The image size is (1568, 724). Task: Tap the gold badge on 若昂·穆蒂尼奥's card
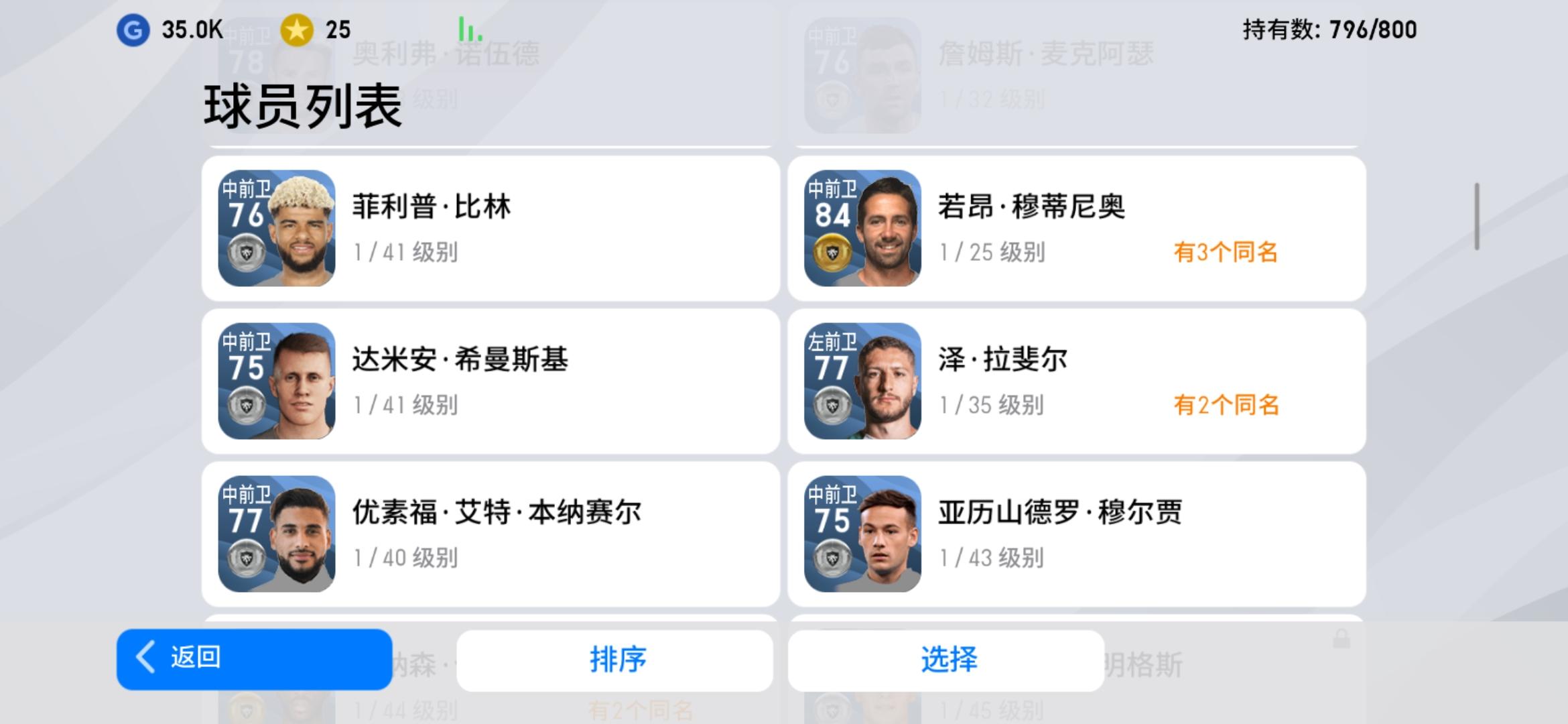[x=832, y=253]
